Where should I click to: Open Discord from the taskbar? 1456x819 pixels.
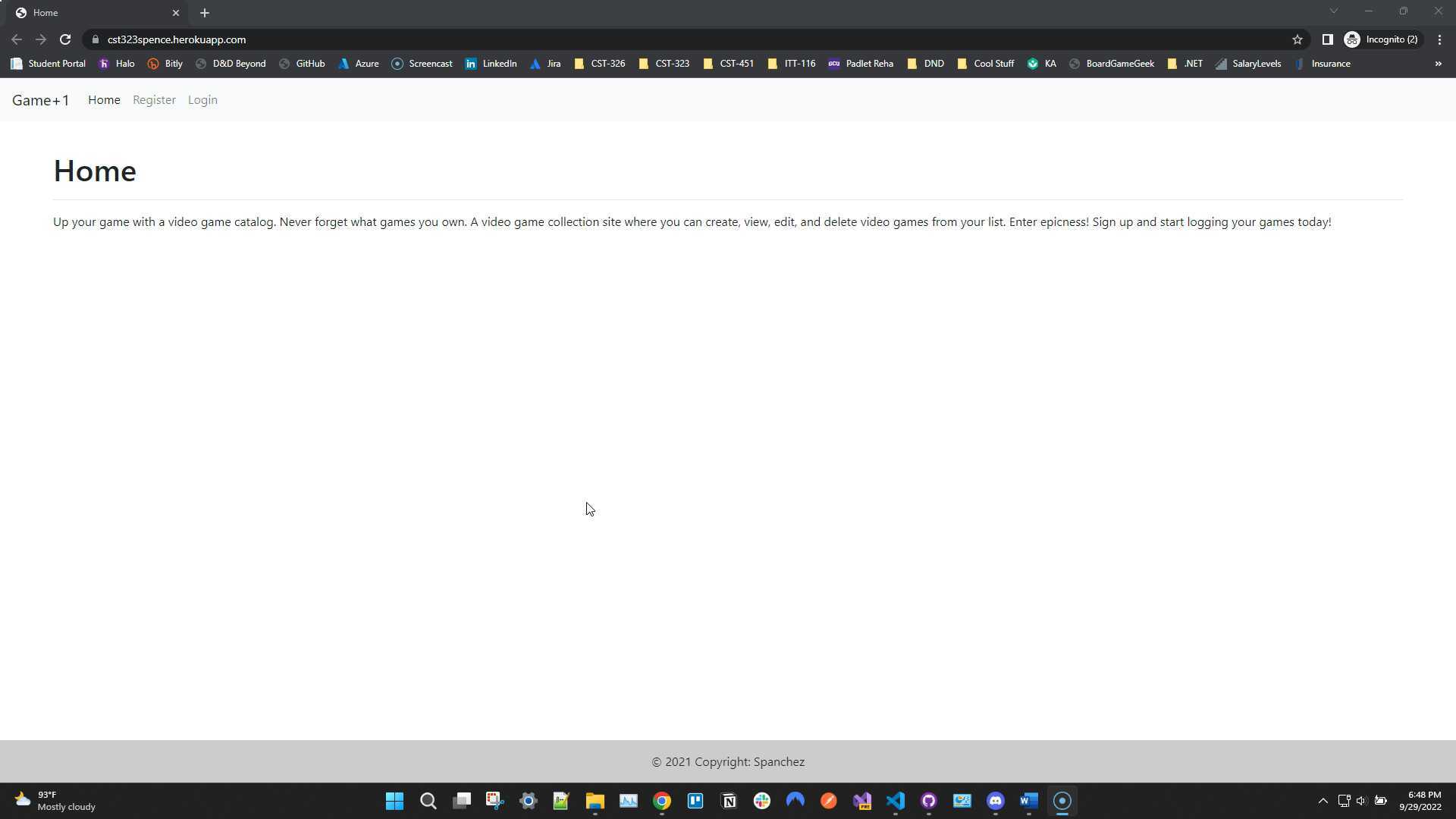(x=995, y=801)
